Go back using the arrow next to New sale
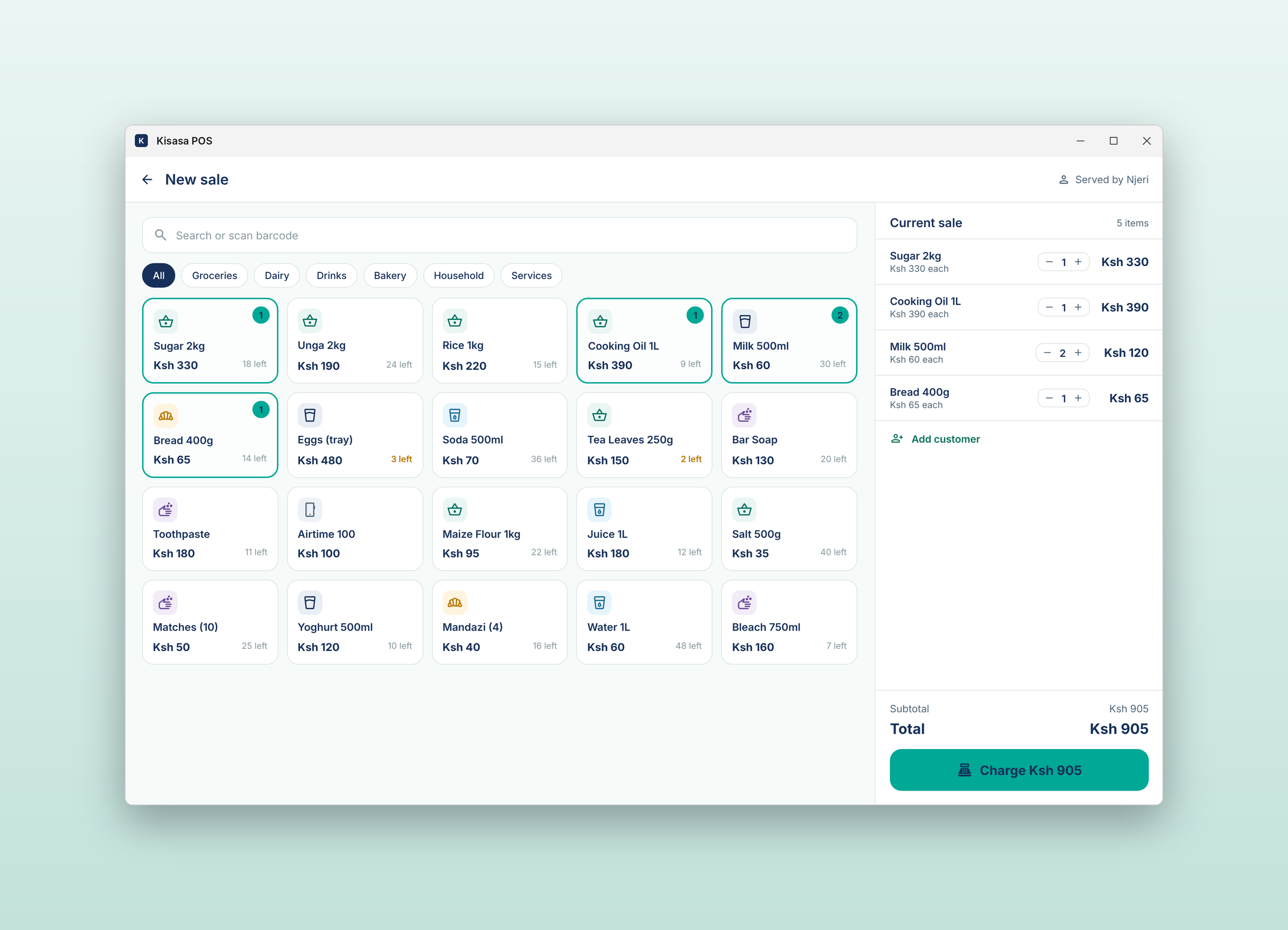Image resolution: width=1288 pixels, height=930 pixels. point(147,179)
